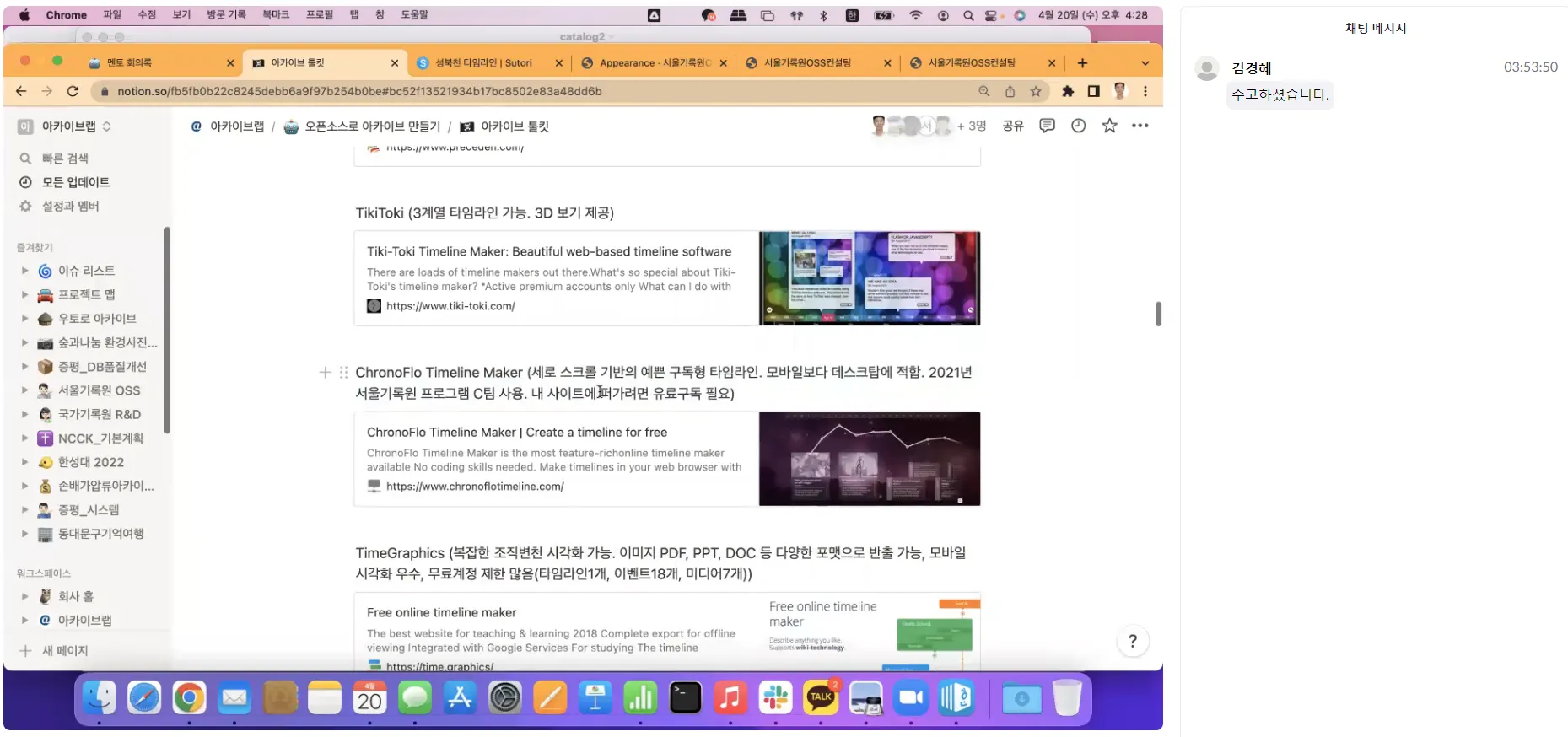The image size is (1568, 737).
Task: Reload the Notion page in Chrome
Action: click(73, 91)
